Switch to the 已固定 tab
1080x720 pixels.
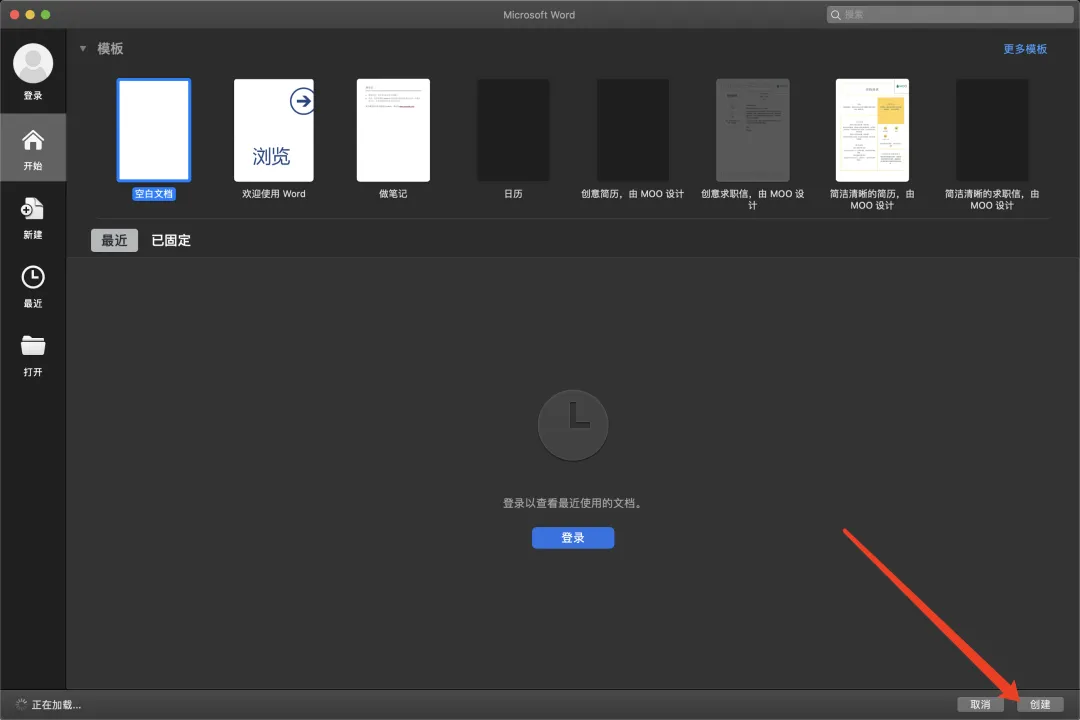click(x=171, y=240)
